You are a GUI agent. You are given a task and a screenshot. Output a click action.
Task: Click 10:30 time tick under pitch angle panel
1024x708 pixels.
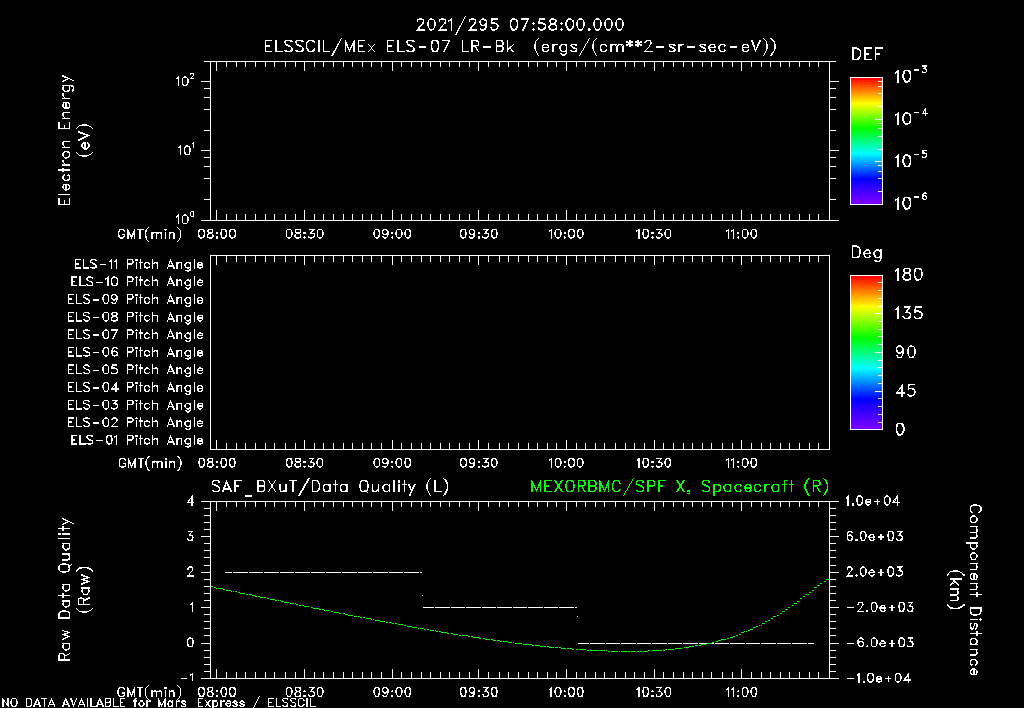click(653, 463)
